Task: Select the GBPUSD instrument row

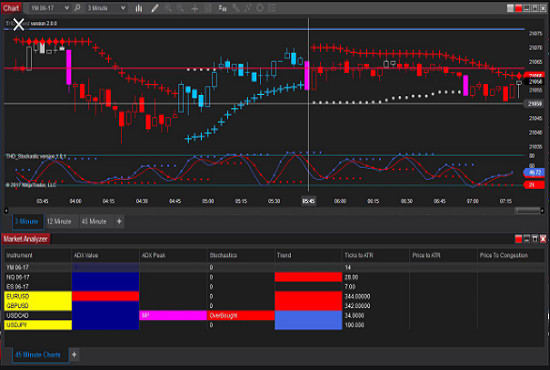Action: pos(275,306)
